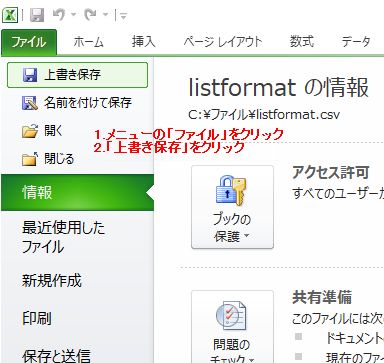
Task: Click the ブックの保護 button
Action: [232, 207]
